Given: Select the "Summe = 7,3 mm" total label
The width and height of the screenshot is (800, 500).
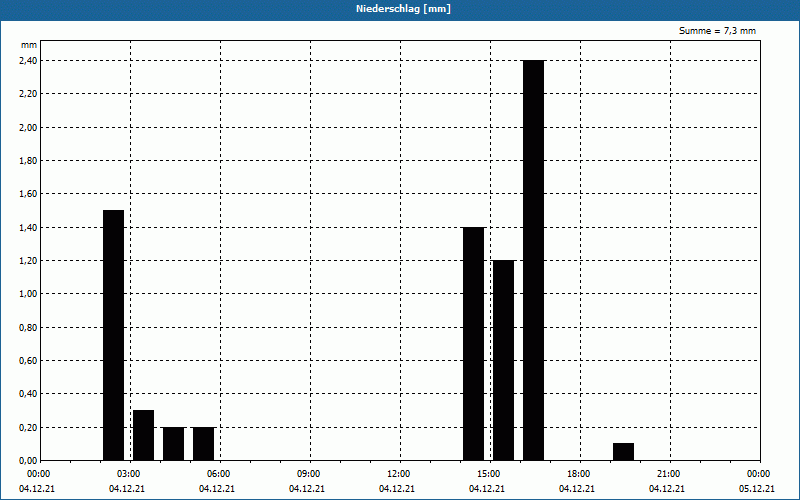Looking at the screenshot, I should coord(717,31).
